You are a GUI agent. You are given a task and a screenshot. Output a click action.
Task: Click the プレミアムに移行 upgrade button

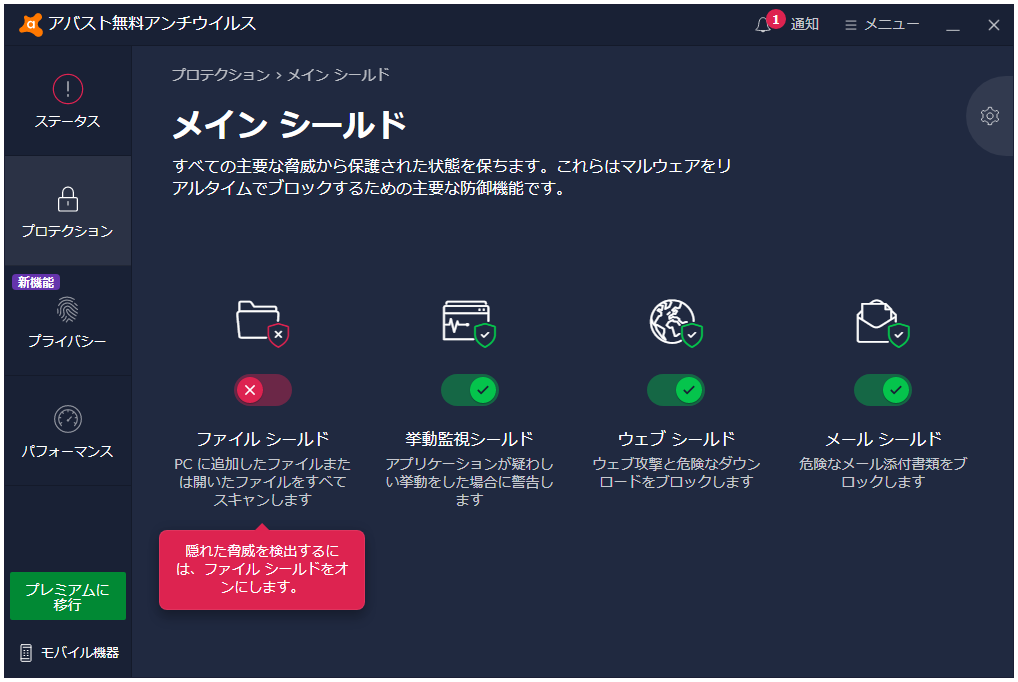(x=68, y=596)
